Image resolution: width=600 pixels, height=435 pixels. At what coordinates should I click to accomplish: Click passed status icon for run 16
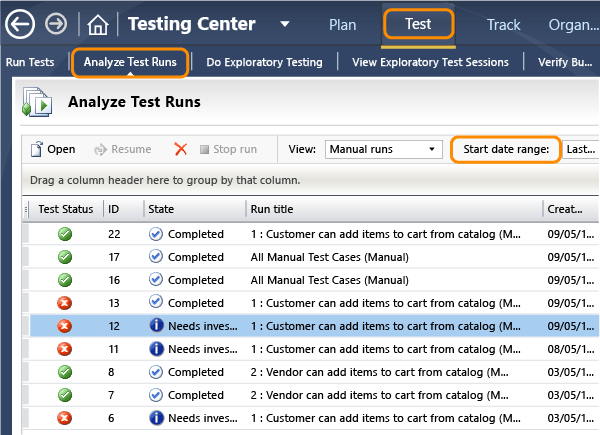(x=65, y=280)
